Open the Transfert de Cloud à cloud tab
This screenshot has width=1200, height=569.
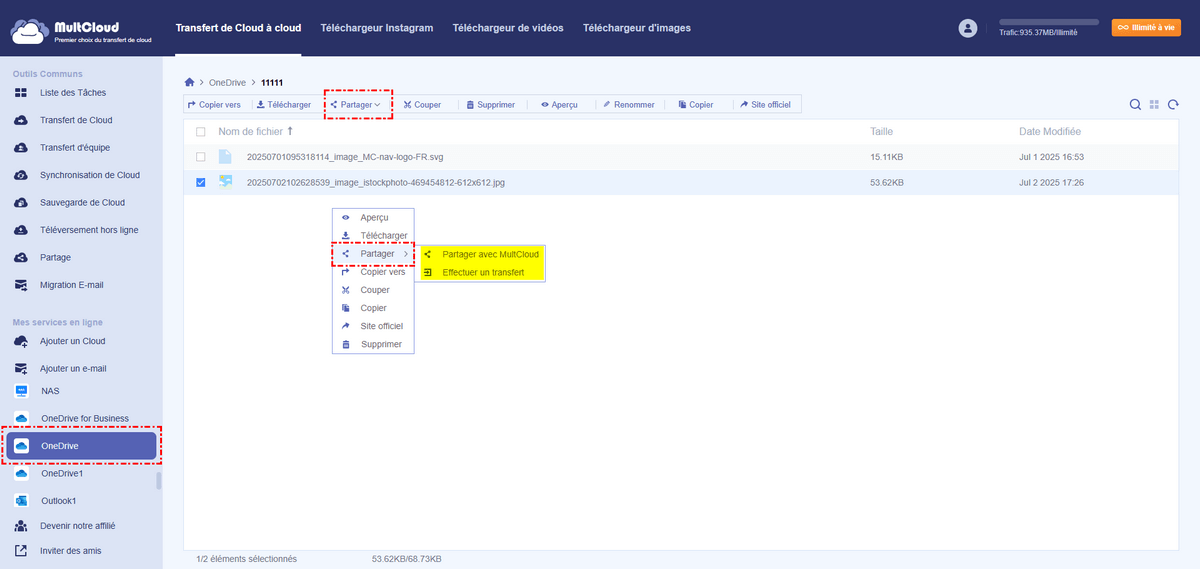(x=238, y=28)
